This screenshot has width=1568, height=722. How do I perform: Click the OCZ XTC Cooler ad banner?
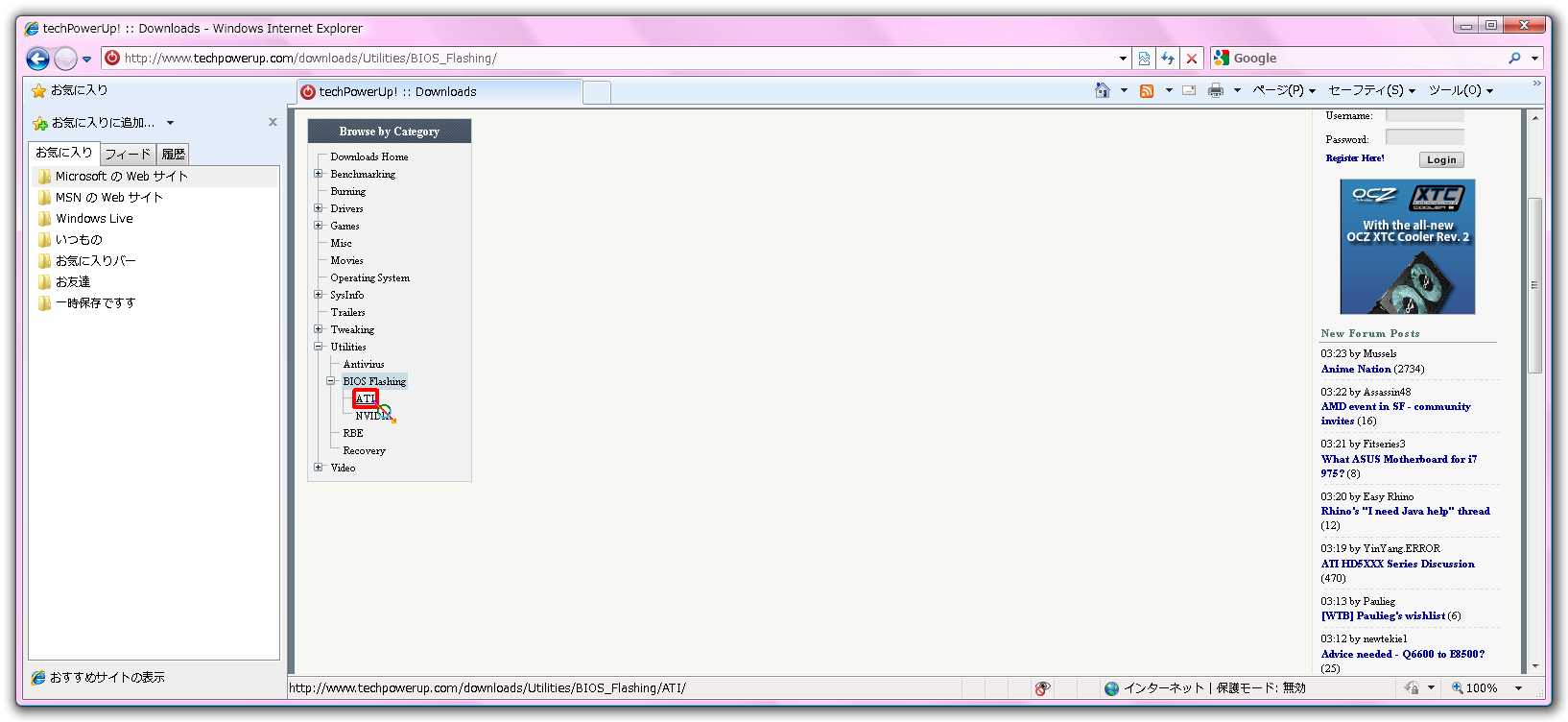pos(1408,247)
